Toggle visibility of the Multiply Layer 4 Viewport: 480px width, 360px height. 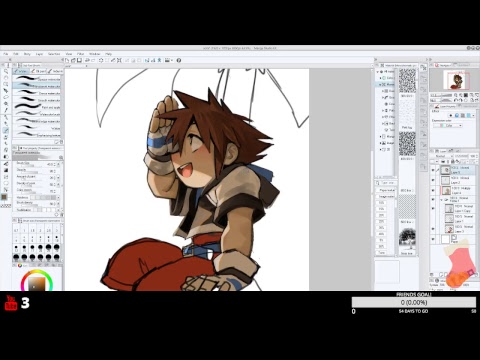pyautogui.click(x=433, y=191)
